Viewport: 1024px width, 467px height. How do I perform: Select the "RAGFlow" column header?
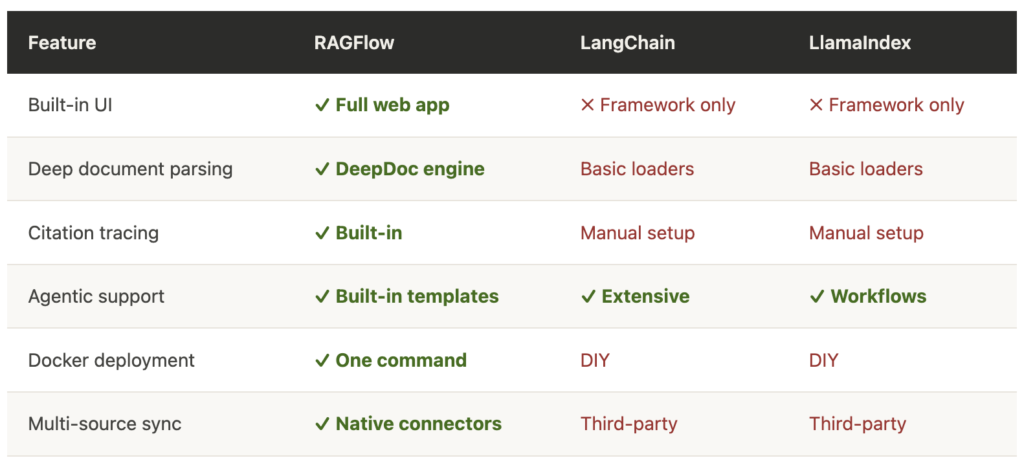tap(353, 43)
